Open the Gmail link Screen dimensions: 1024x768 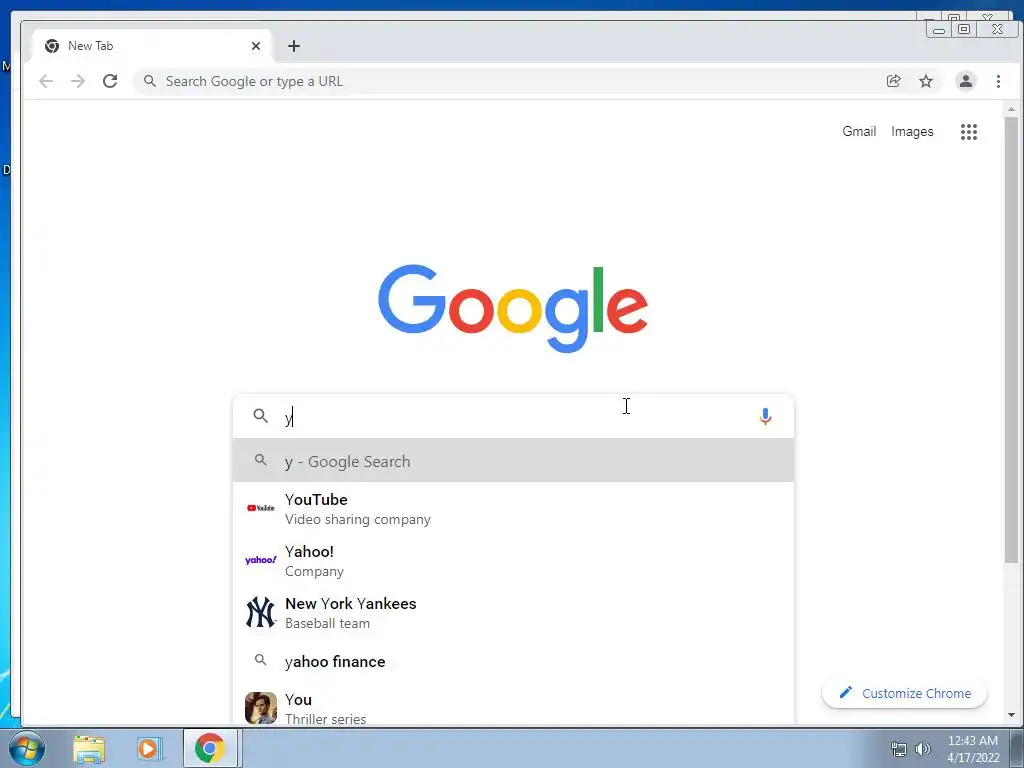[x=859, y=131]
